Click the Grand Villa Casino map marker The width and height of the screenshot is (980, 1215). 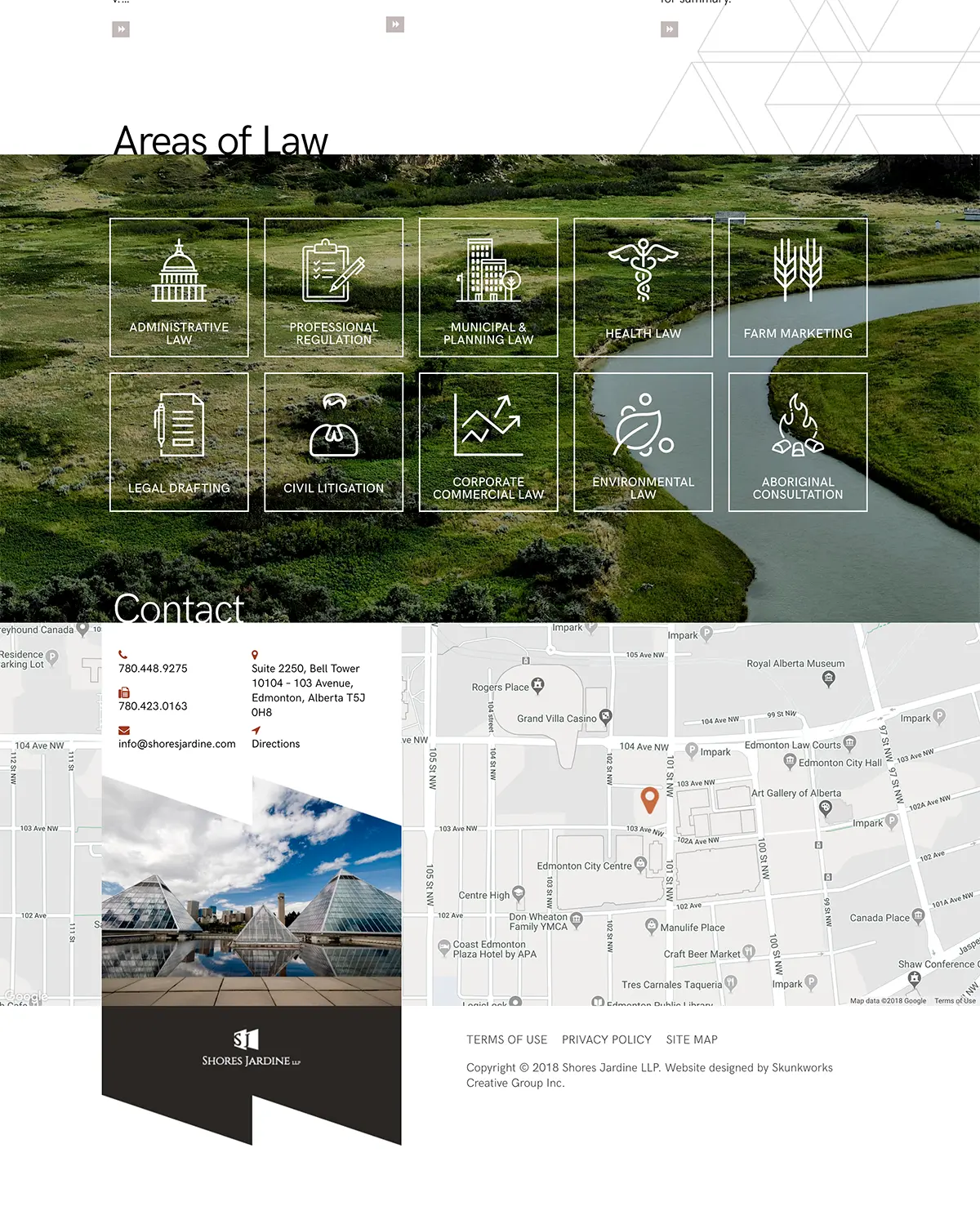(605, 717)
